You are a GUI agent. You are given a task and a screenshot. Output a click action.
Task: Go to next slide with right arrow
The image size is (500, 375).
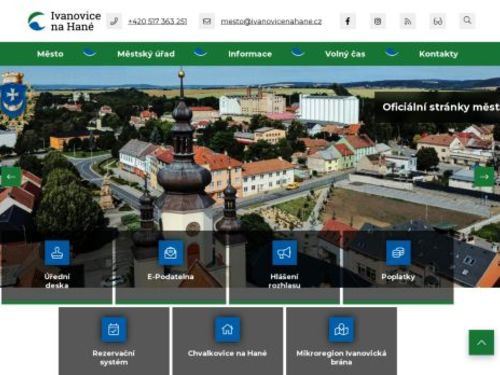point(484,177)
